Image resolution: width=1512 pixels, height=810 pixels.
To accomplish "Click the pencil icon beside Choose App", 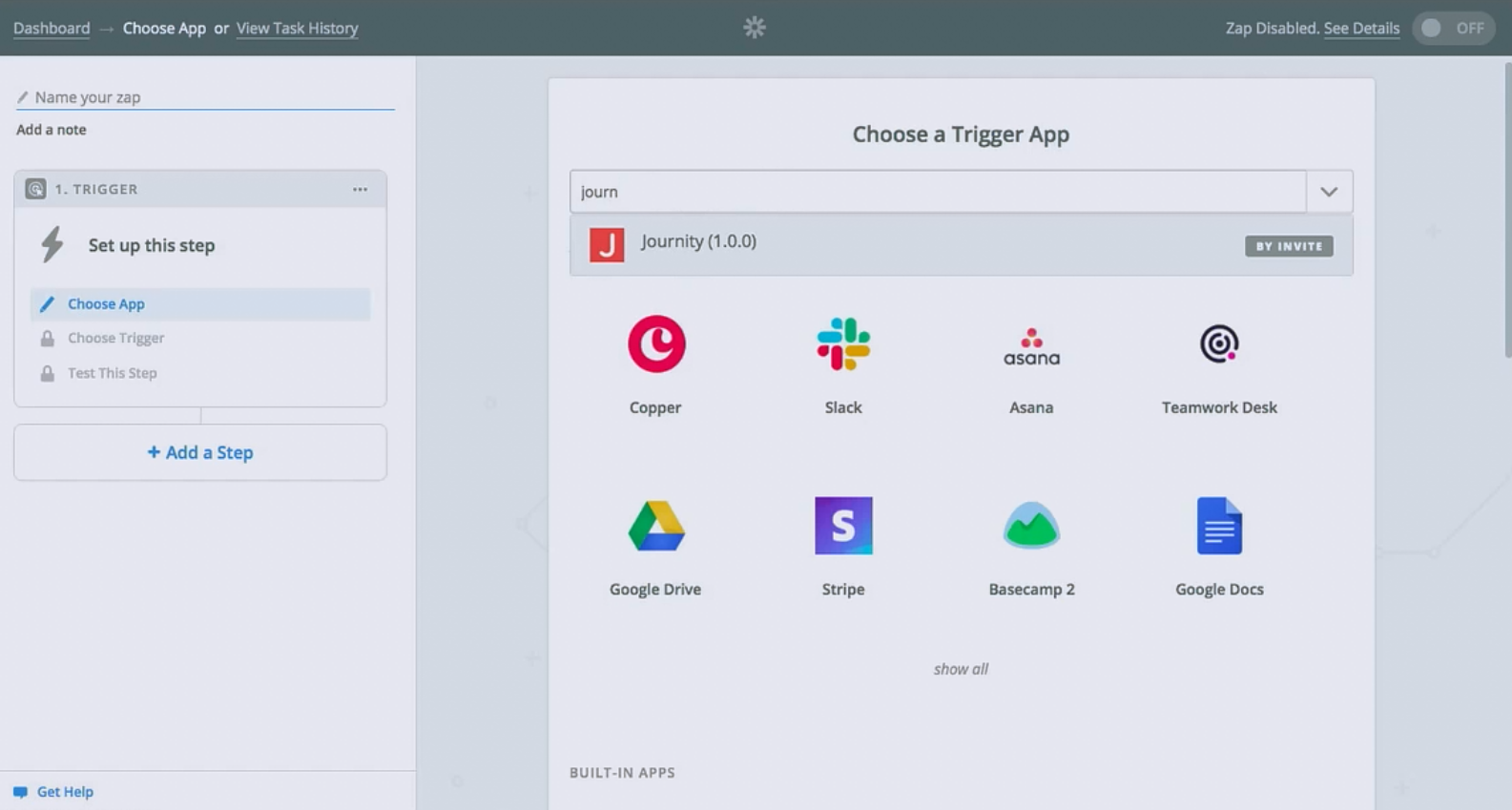I will (x=47, y=304).
